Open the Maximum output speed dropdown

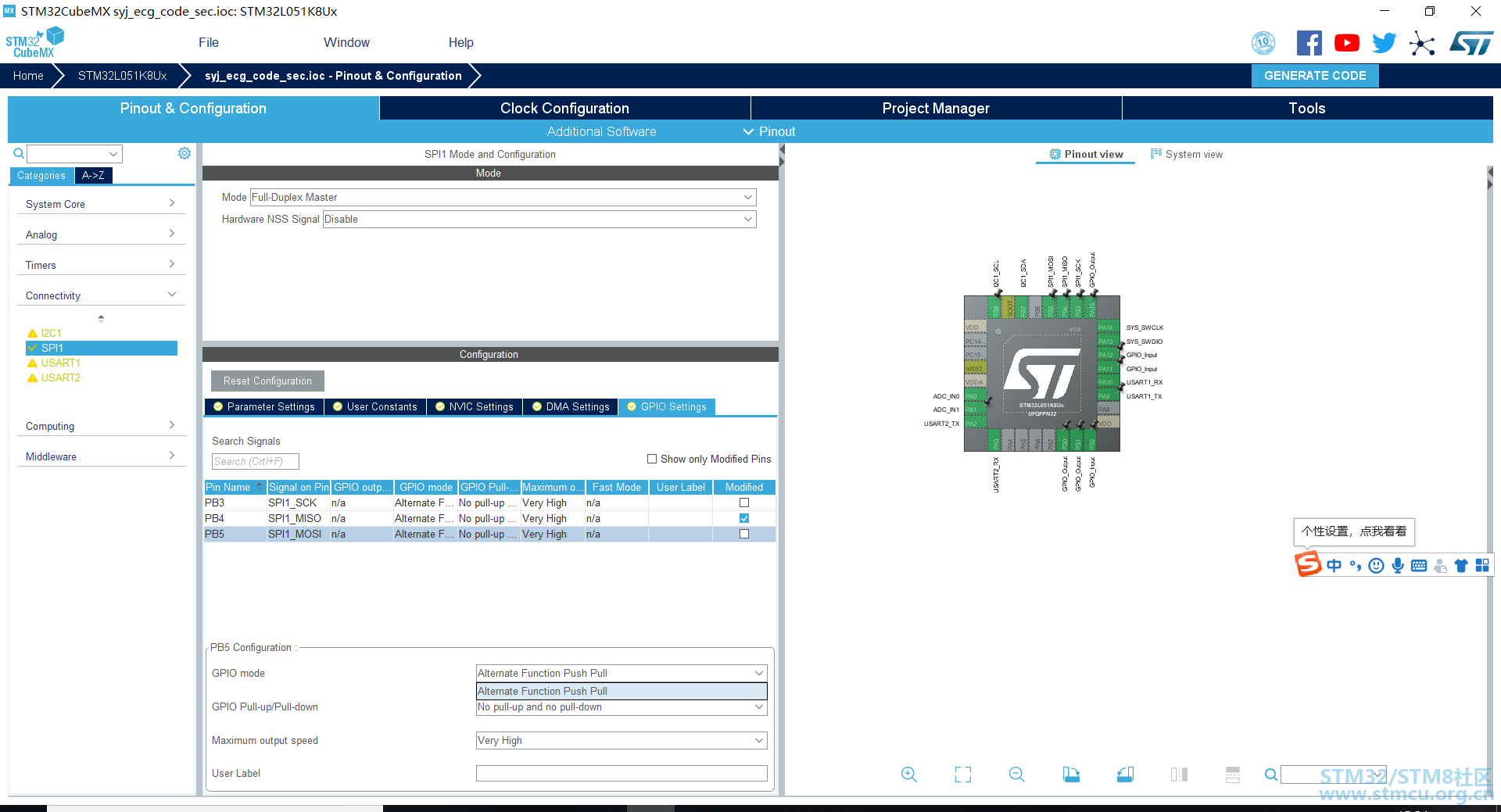click(x=622, y=740)
